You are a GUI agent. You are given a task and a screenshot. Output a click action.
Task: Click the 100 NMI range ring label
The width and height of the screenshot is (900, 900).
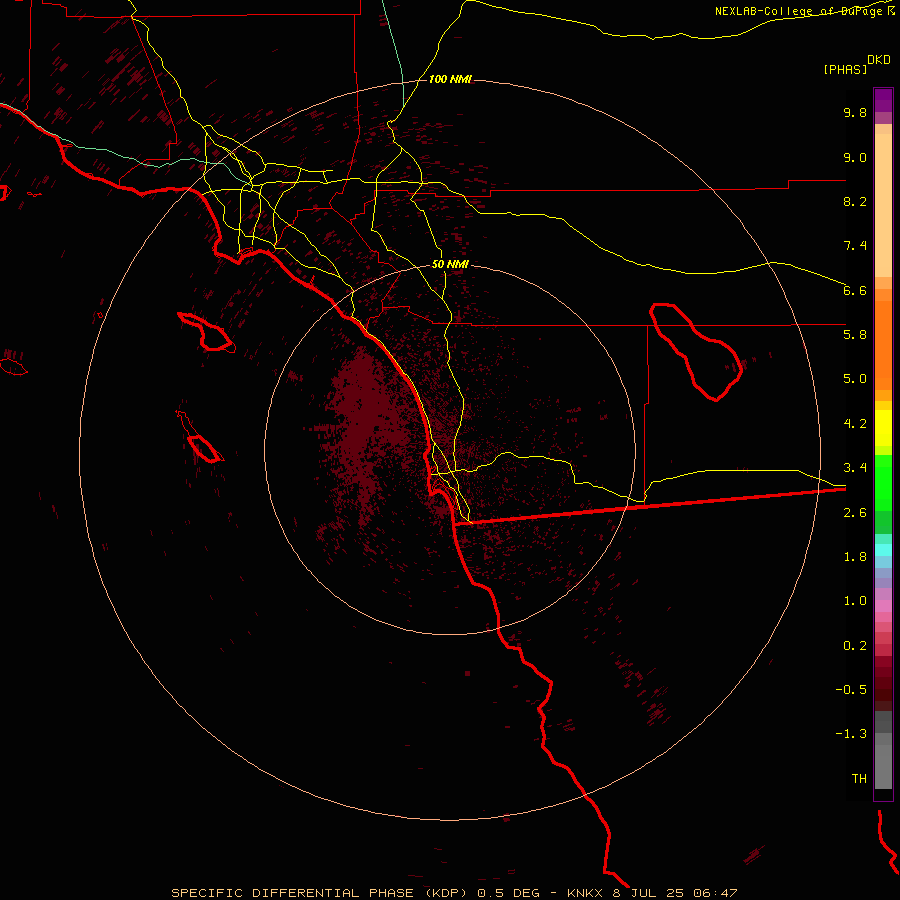click(x=450, y=79)
